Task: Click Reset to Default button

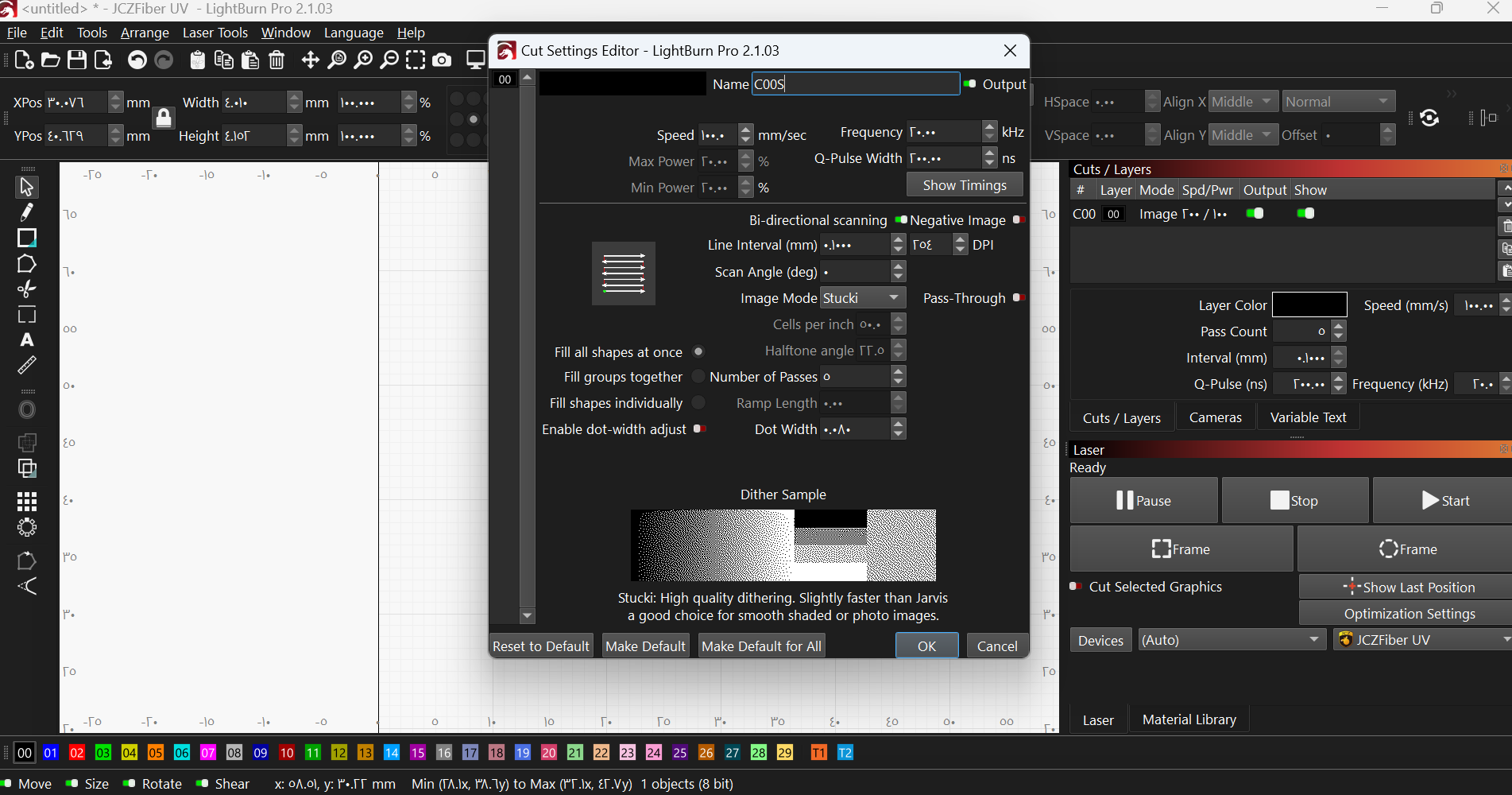Action: pos(541,646)
